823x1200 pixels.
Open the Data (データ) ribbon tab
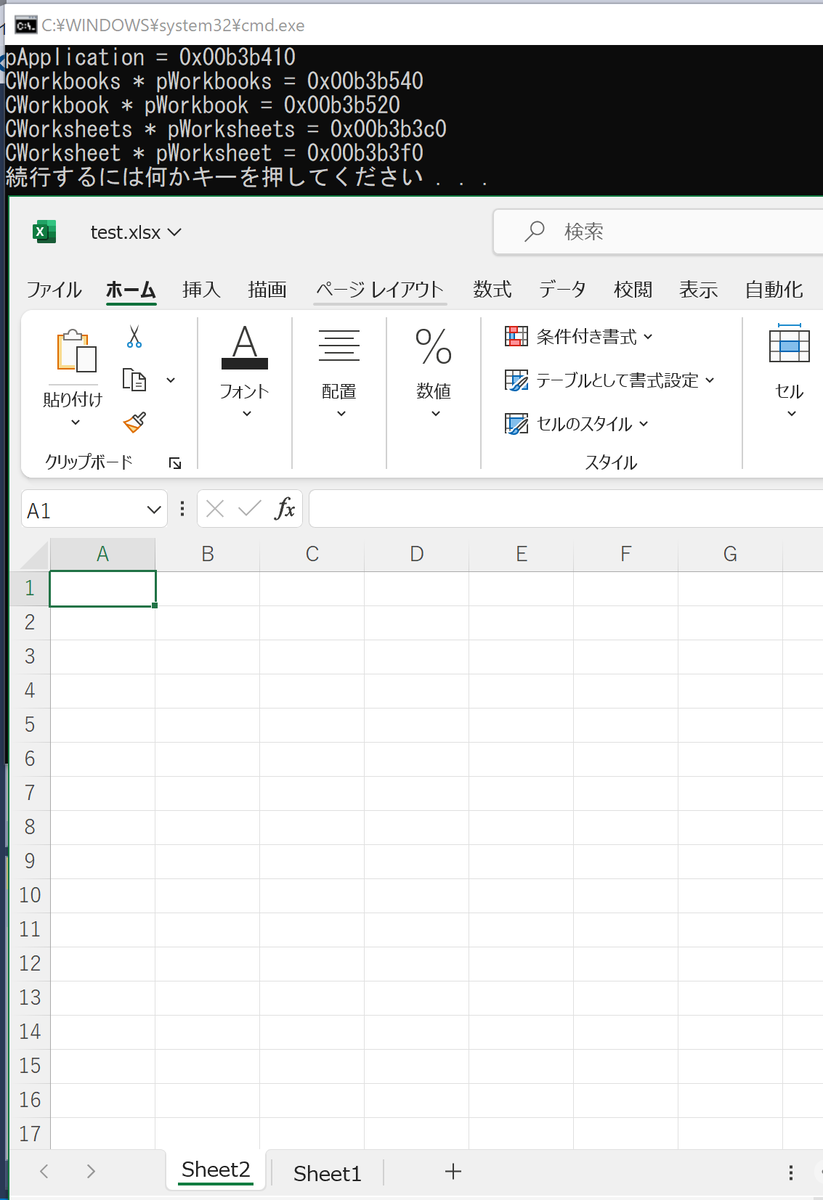[x=562, y=290]
